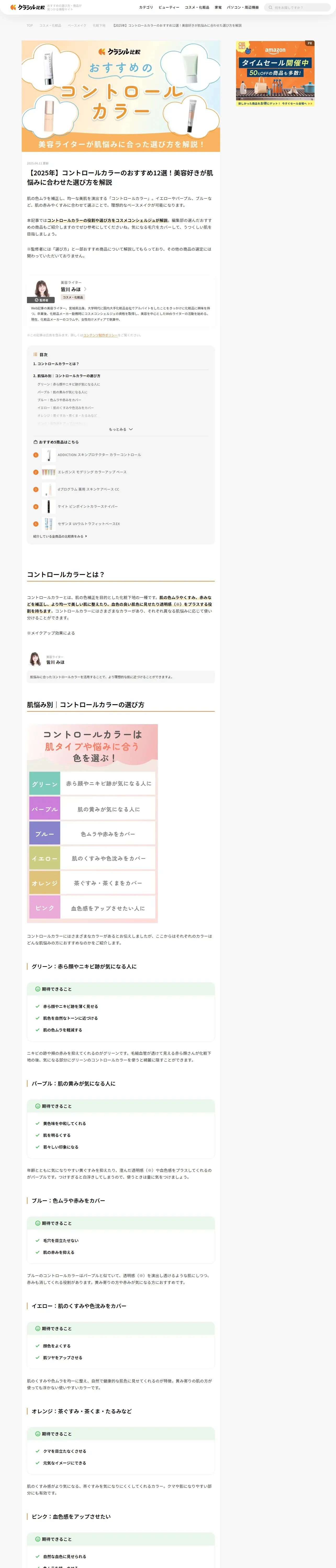Open the エレガンス モデリング カラーアップ ベース link
Screen dimensions: 336x1568
92,472
